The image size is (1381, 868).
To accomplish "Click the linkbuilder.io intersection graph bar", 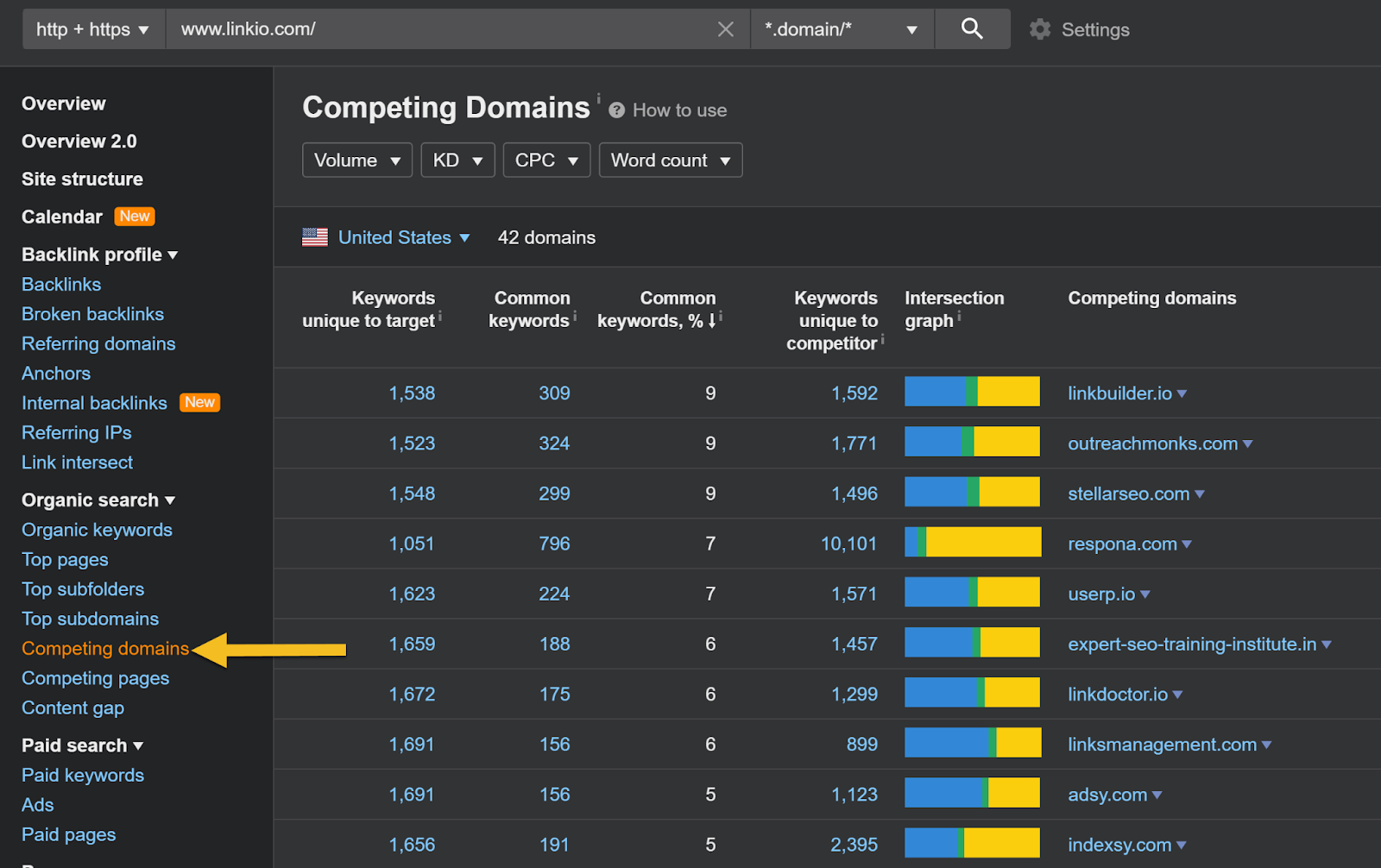I will click(x=972, y=393).
